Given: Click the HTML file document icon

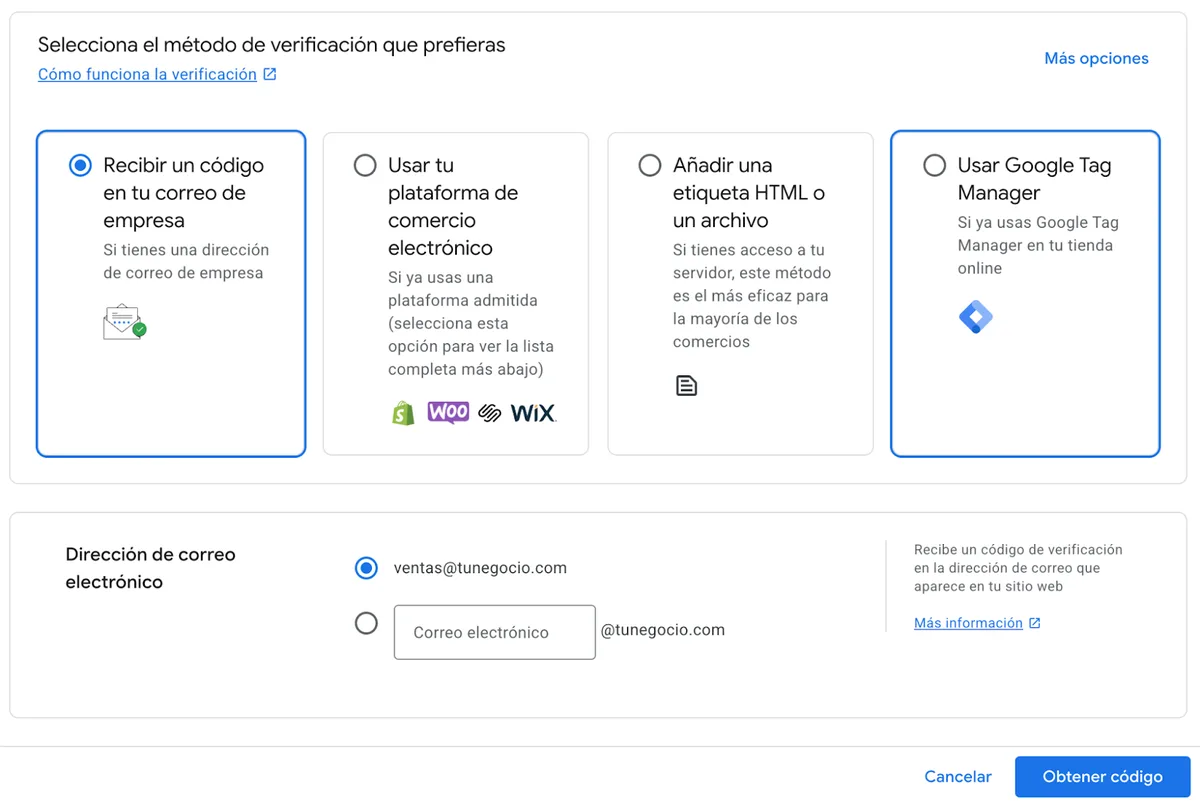Looking at the screenshot, I should 686,385.
